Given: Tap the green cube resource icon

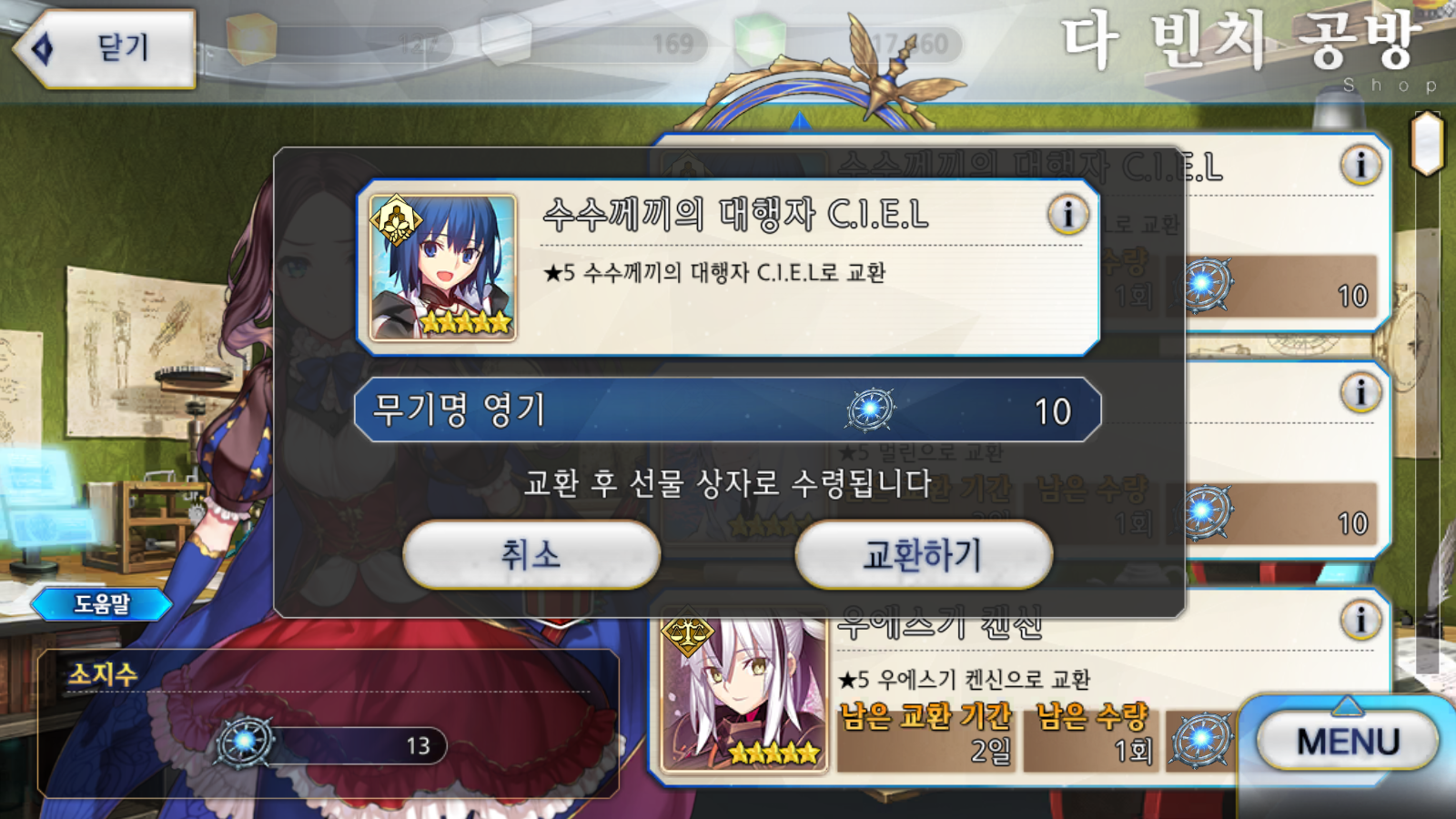Looking at the screenshot, I should point(760,40).
